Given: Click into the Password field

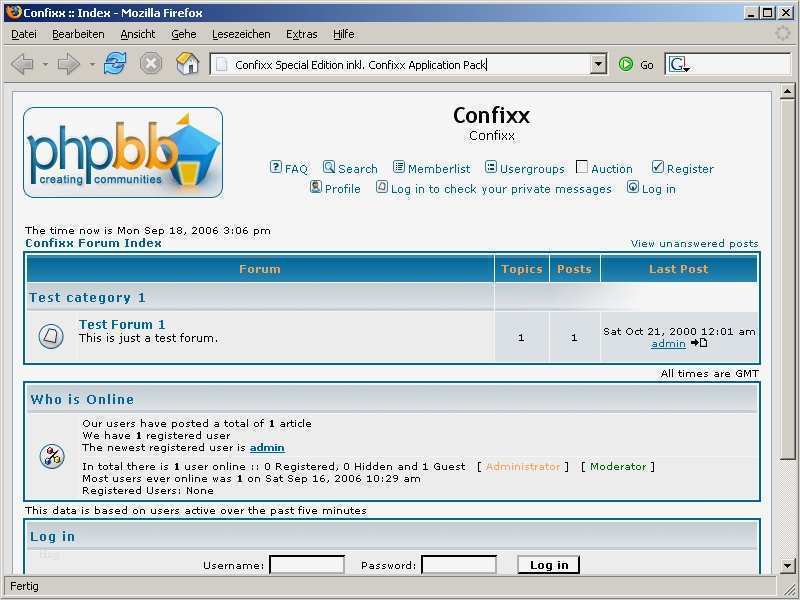Looking at the screenshot, I should point(459,565).
